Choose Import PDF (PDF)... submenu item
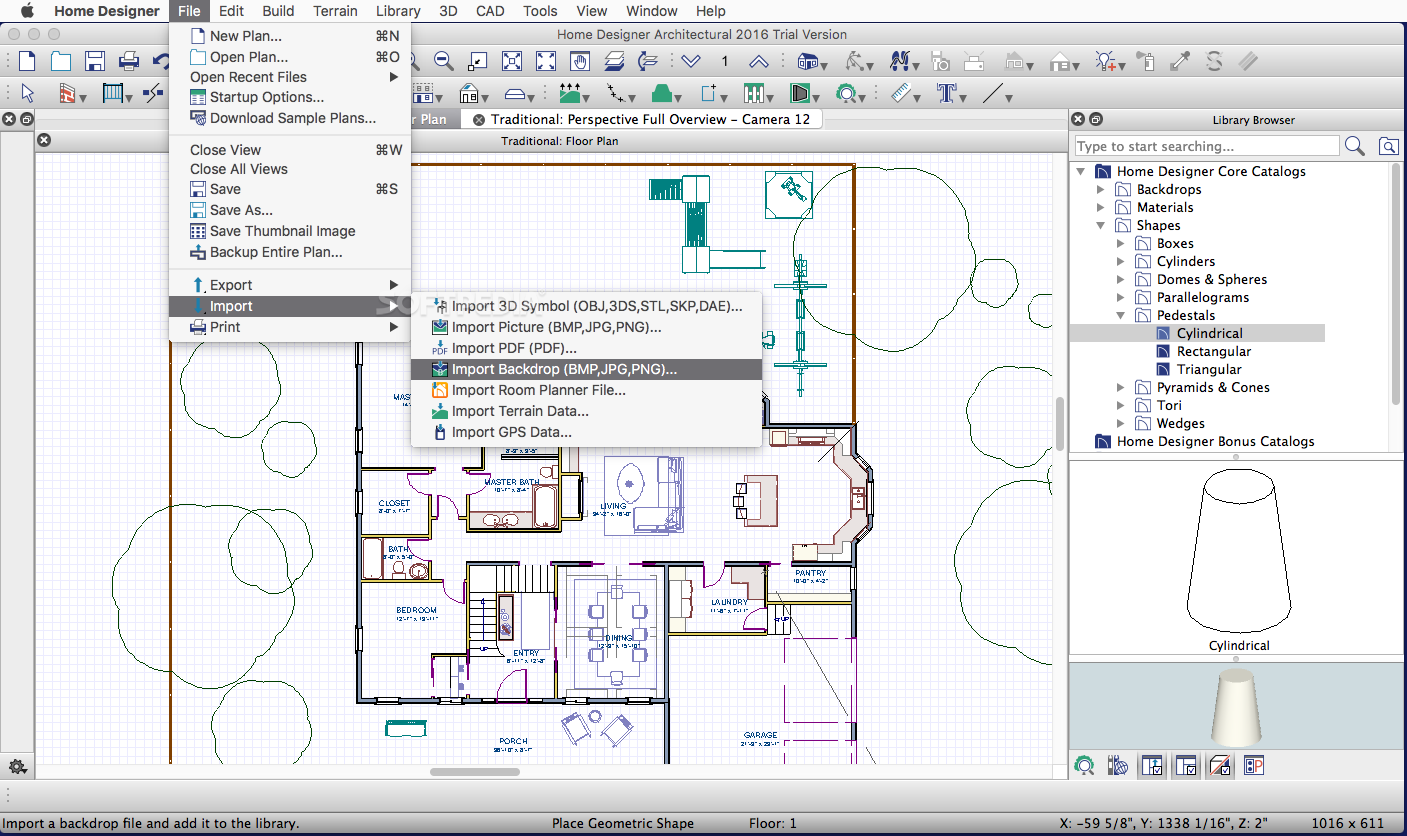The height and width of the screenshot is (836, 1407). click(586, 348)
